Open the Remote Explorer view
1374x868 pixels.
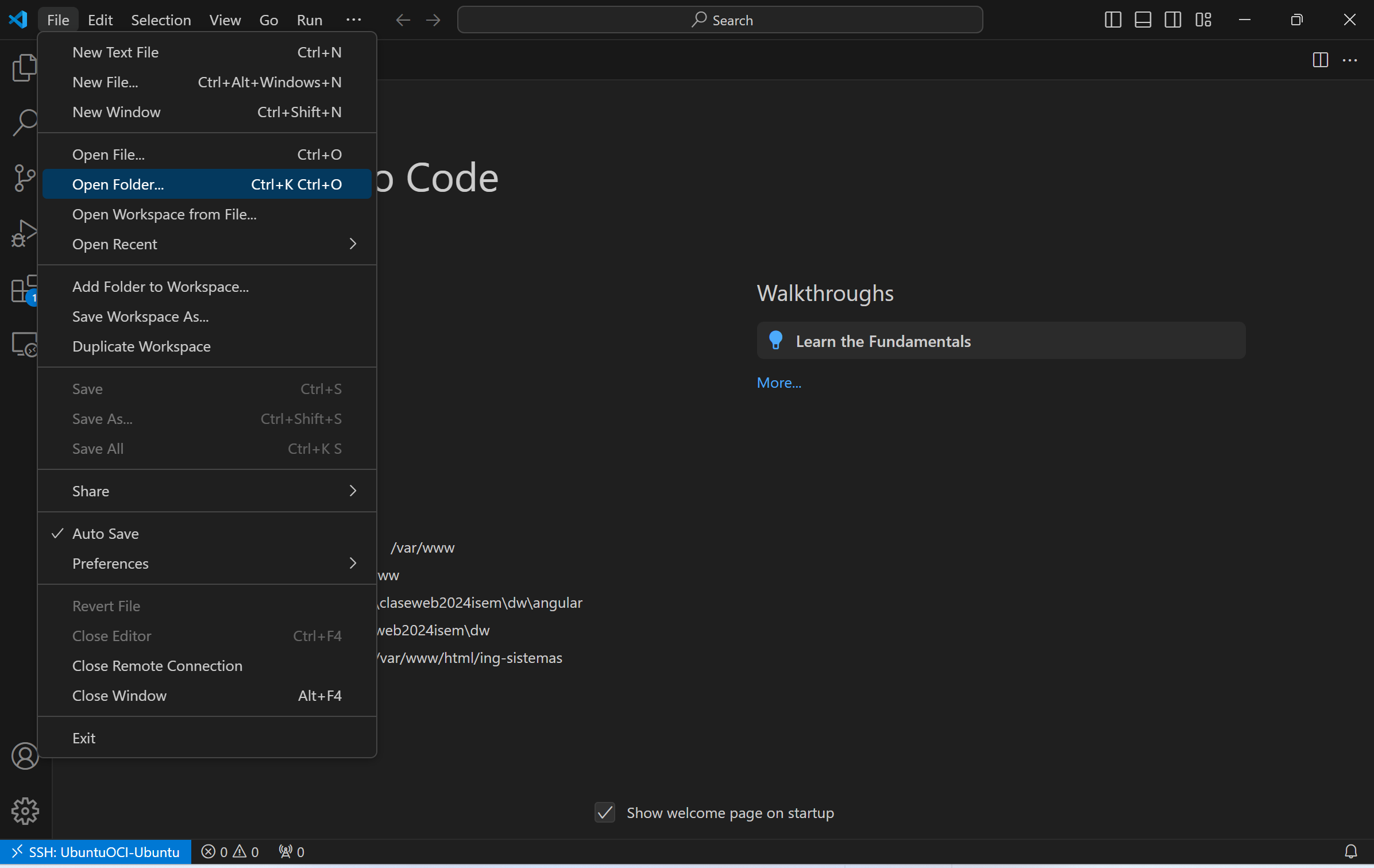point(24,345)
